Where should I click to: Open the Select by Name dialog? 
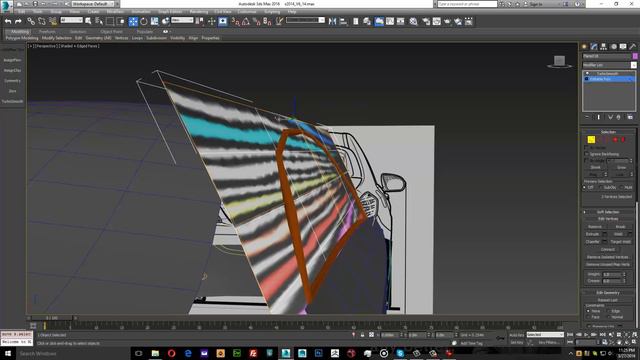99,21
